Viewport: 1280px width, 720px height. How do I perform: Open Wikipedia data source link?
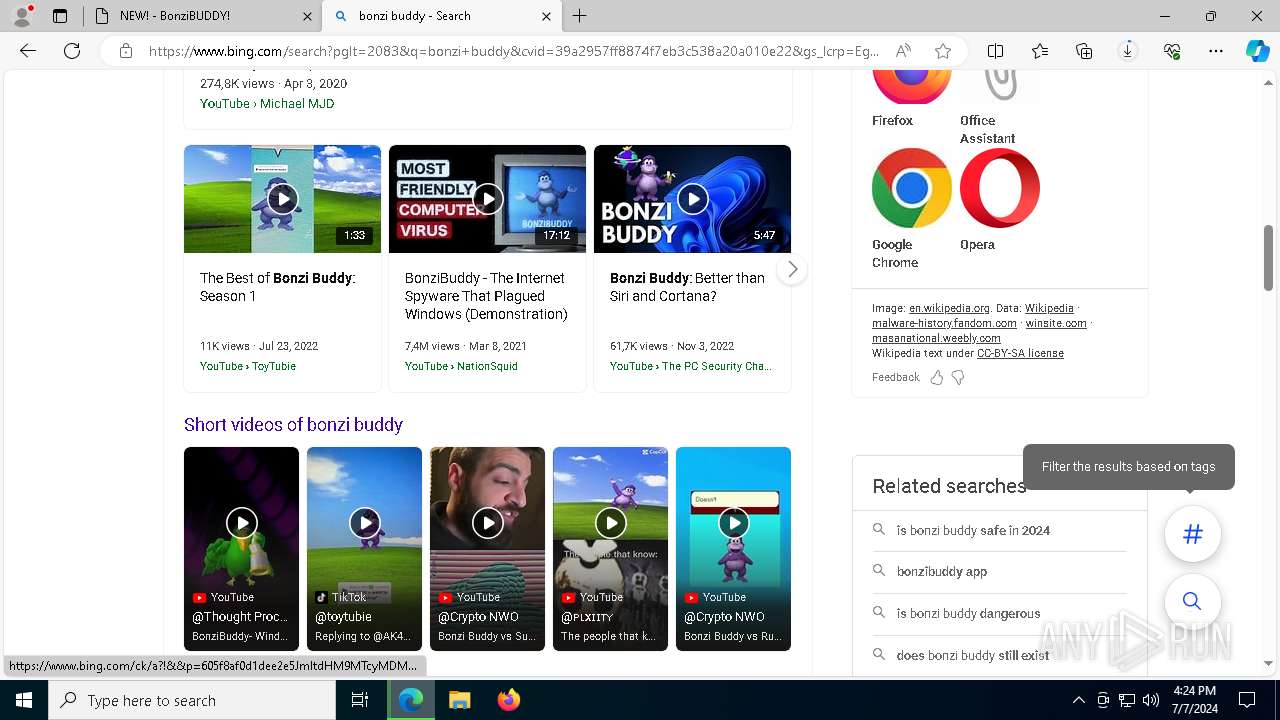tap(1049, 308)
